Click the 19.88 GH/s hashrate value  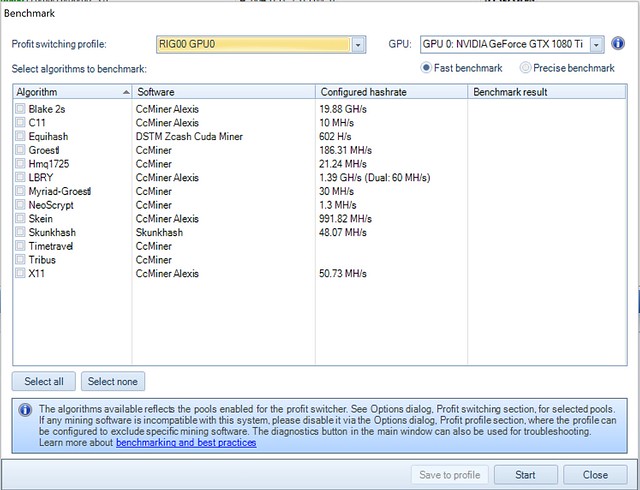pos(343,109)
